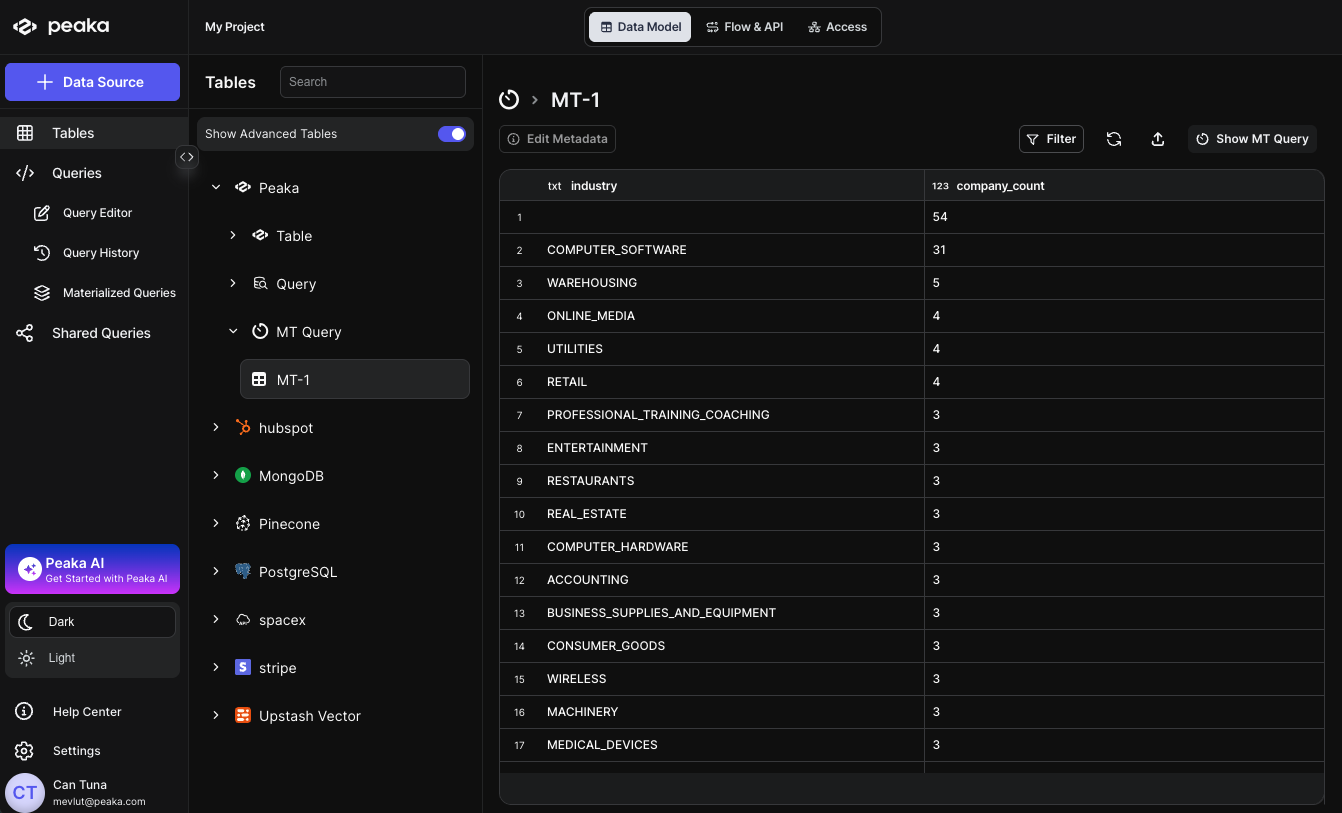Click the refresh icon beside Filter
Screen dimensions: 1342x813
[1113, 139]
